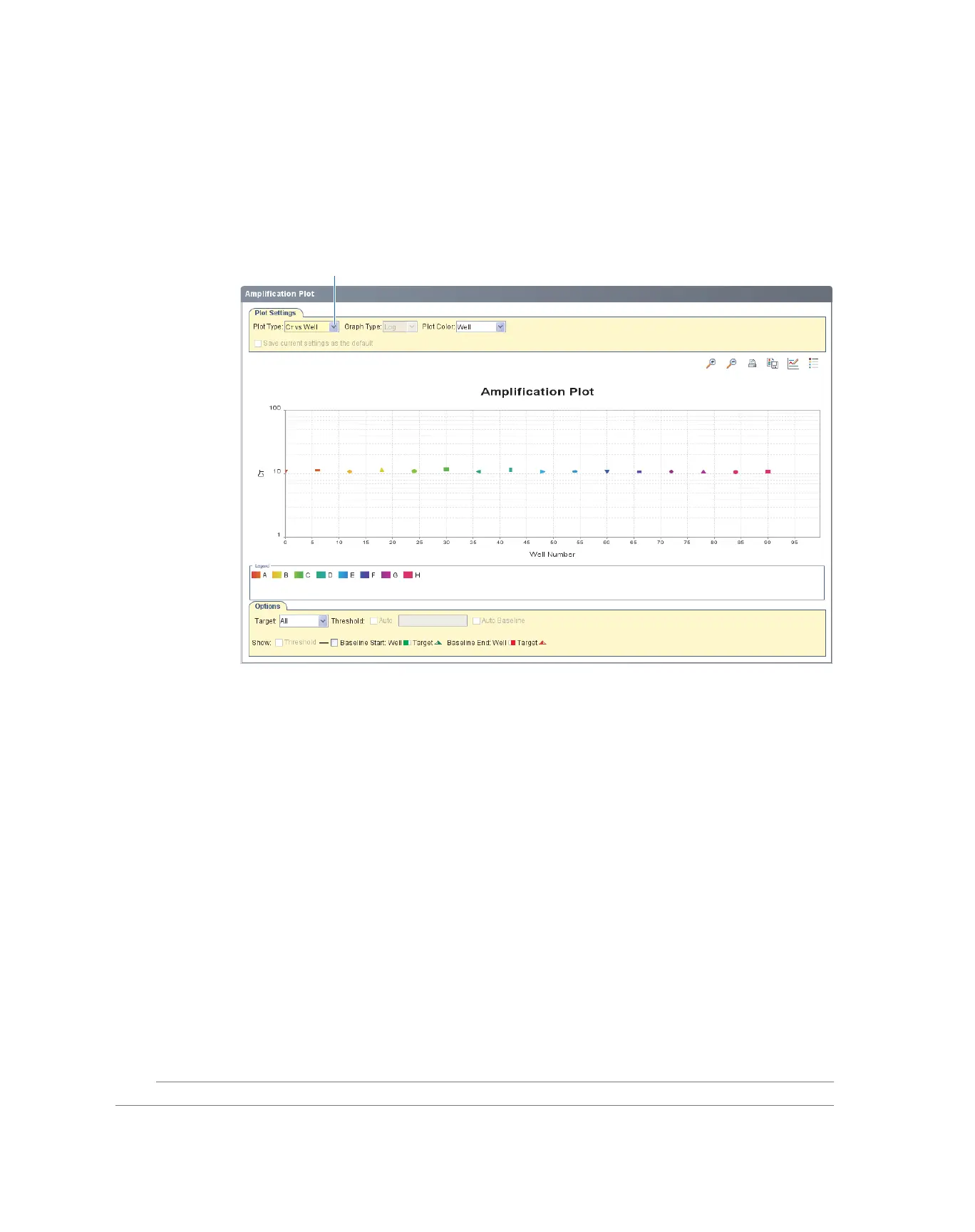Open the Target dropdown showing All
The width and height of the screenshot is (975, 1232).
pos(303,621)
